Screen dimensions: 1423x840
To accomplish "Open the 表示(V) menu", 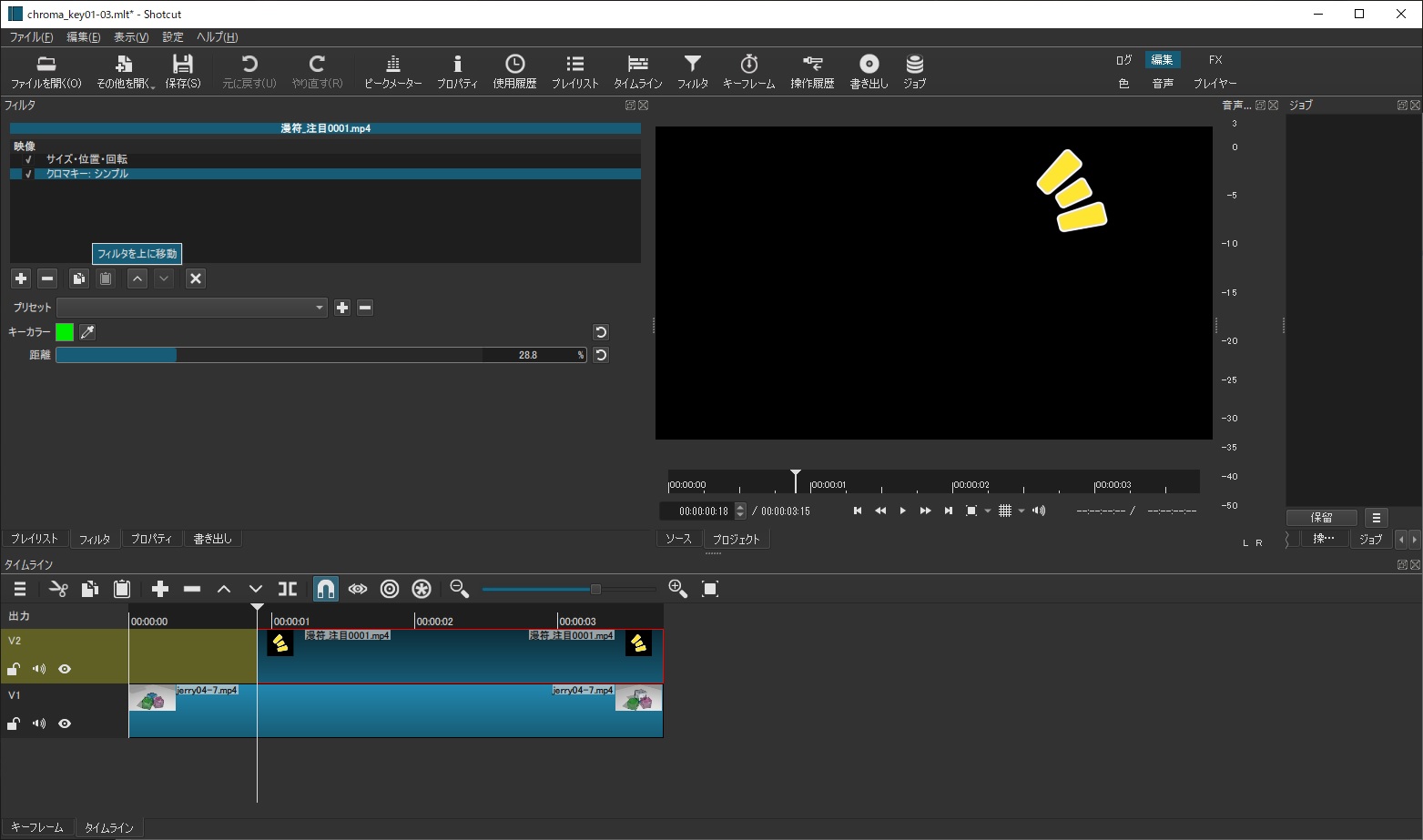I will (131, 37).
